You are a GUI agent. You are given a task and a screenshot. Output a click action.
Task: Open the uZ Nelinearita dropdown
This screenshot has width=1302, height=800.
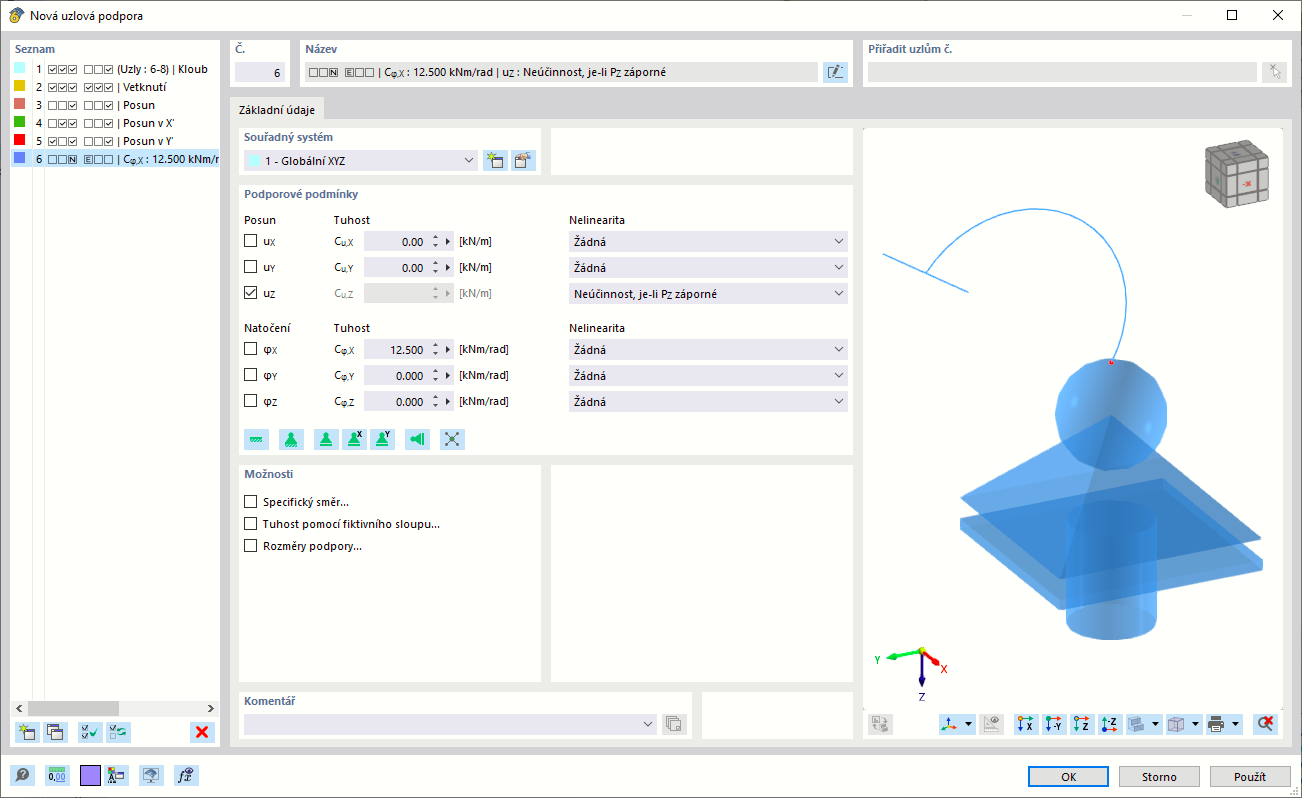click(708, 294)
